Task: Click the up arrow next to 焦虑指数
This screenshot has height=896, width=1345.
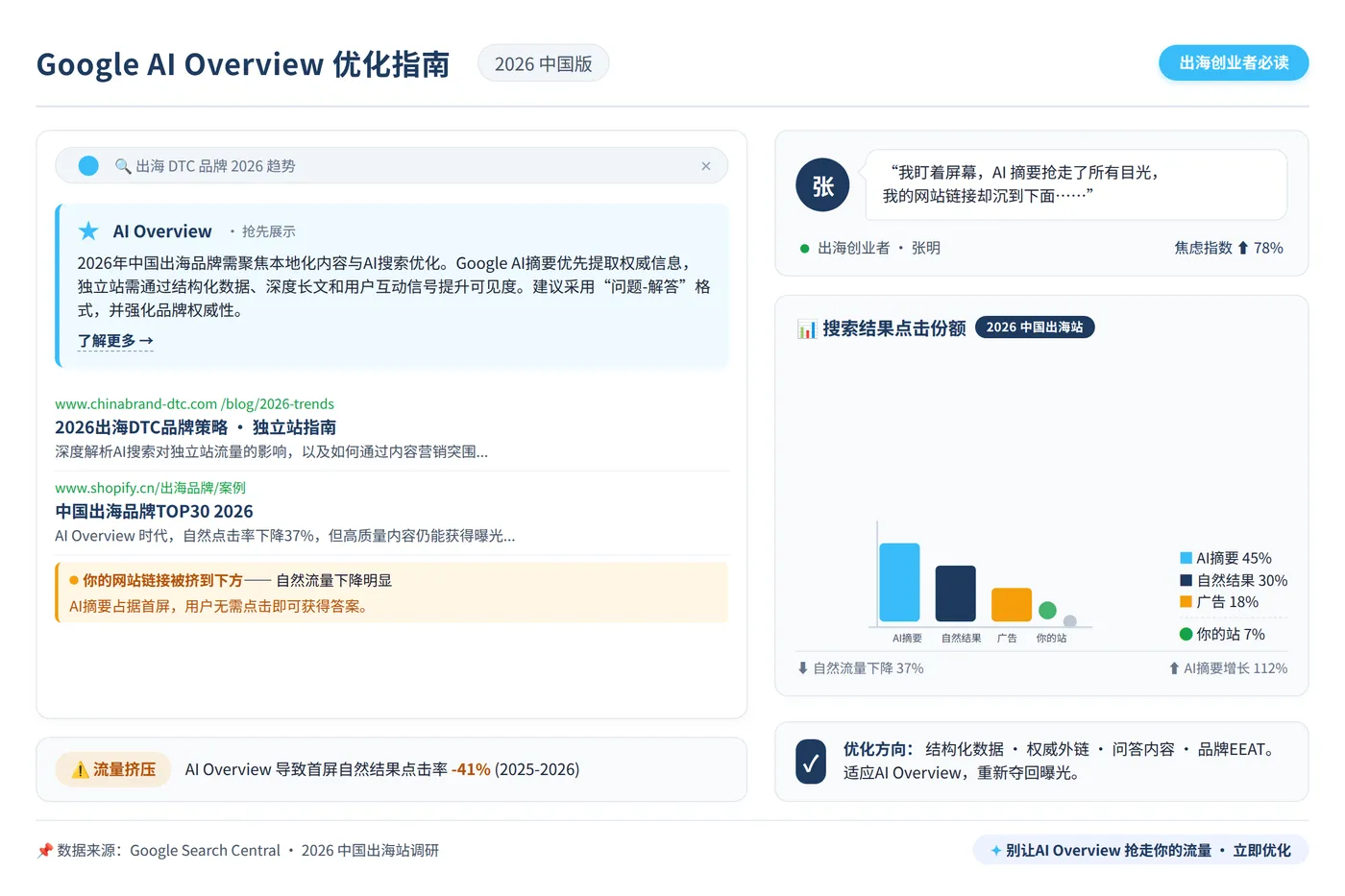Action: 1243,248
